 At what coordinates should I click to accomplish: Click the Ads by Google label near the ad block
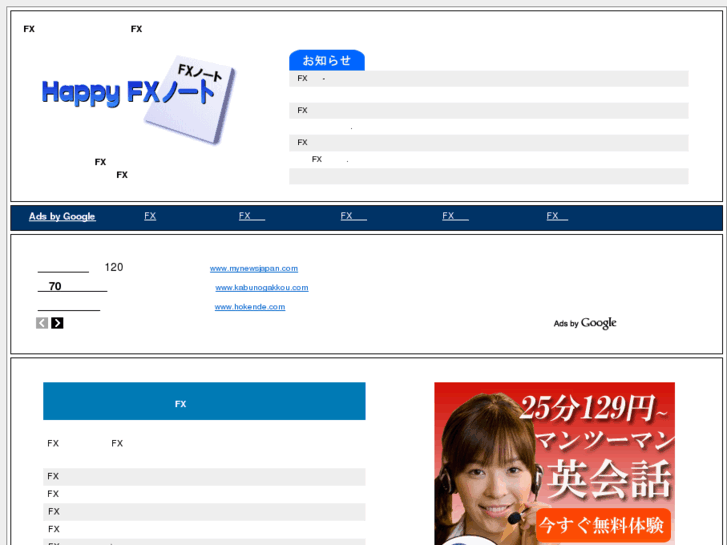click(585, 323)
